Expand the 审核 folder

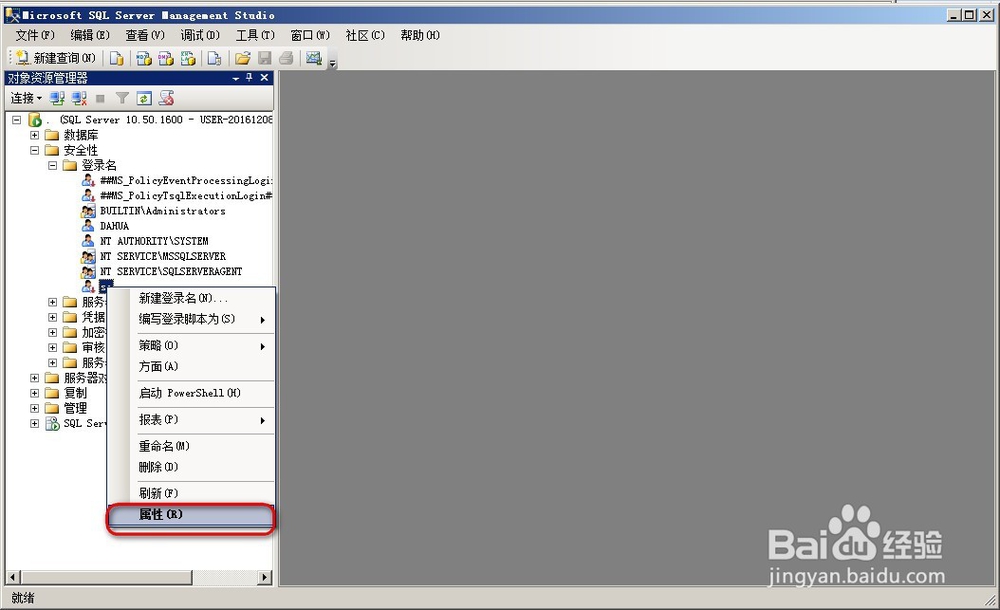(52, 348)
